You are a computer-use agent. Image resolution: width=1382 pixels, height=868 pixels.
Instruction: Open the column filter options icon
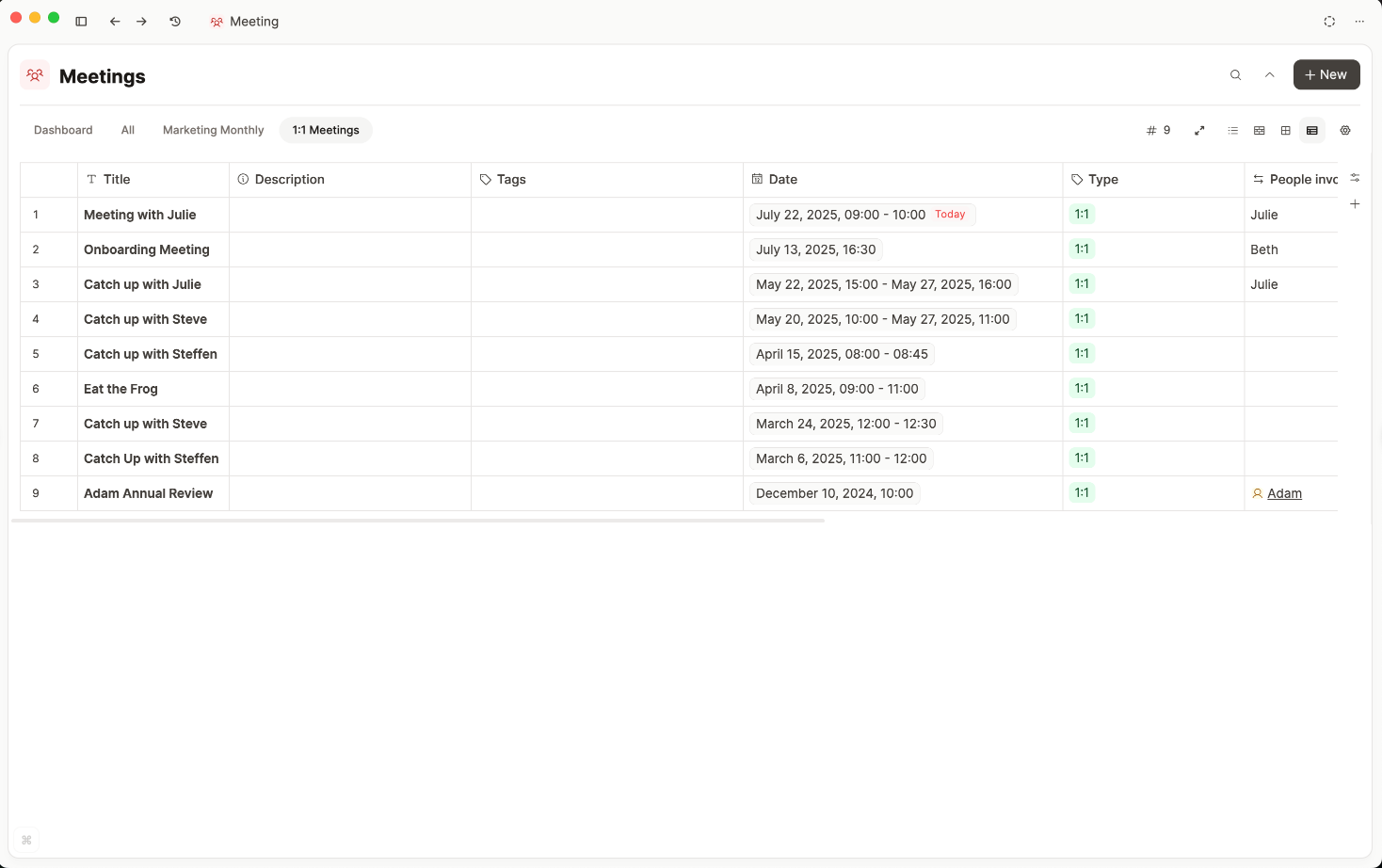click(x=1355, y=177)
